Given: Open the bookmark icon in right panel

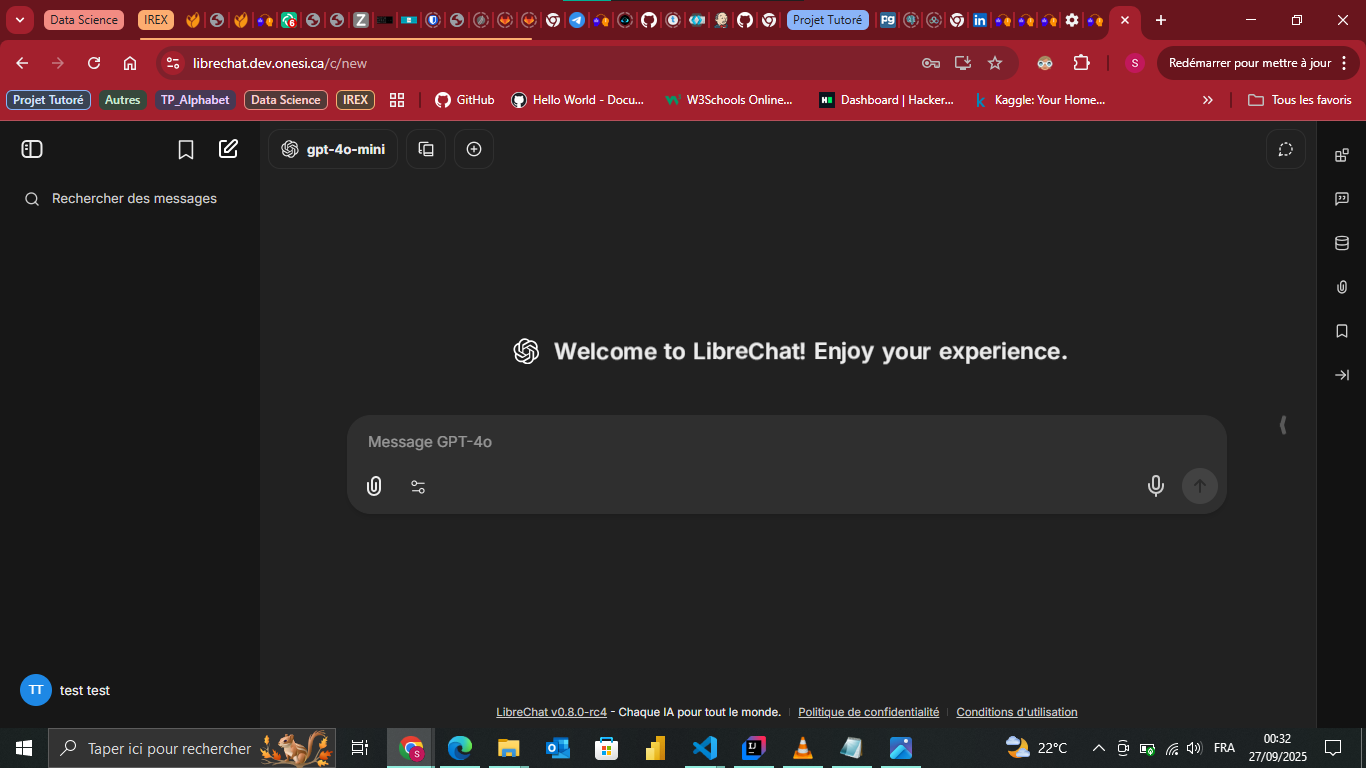Looking at the screenshot, I should tap(1342, 331).
